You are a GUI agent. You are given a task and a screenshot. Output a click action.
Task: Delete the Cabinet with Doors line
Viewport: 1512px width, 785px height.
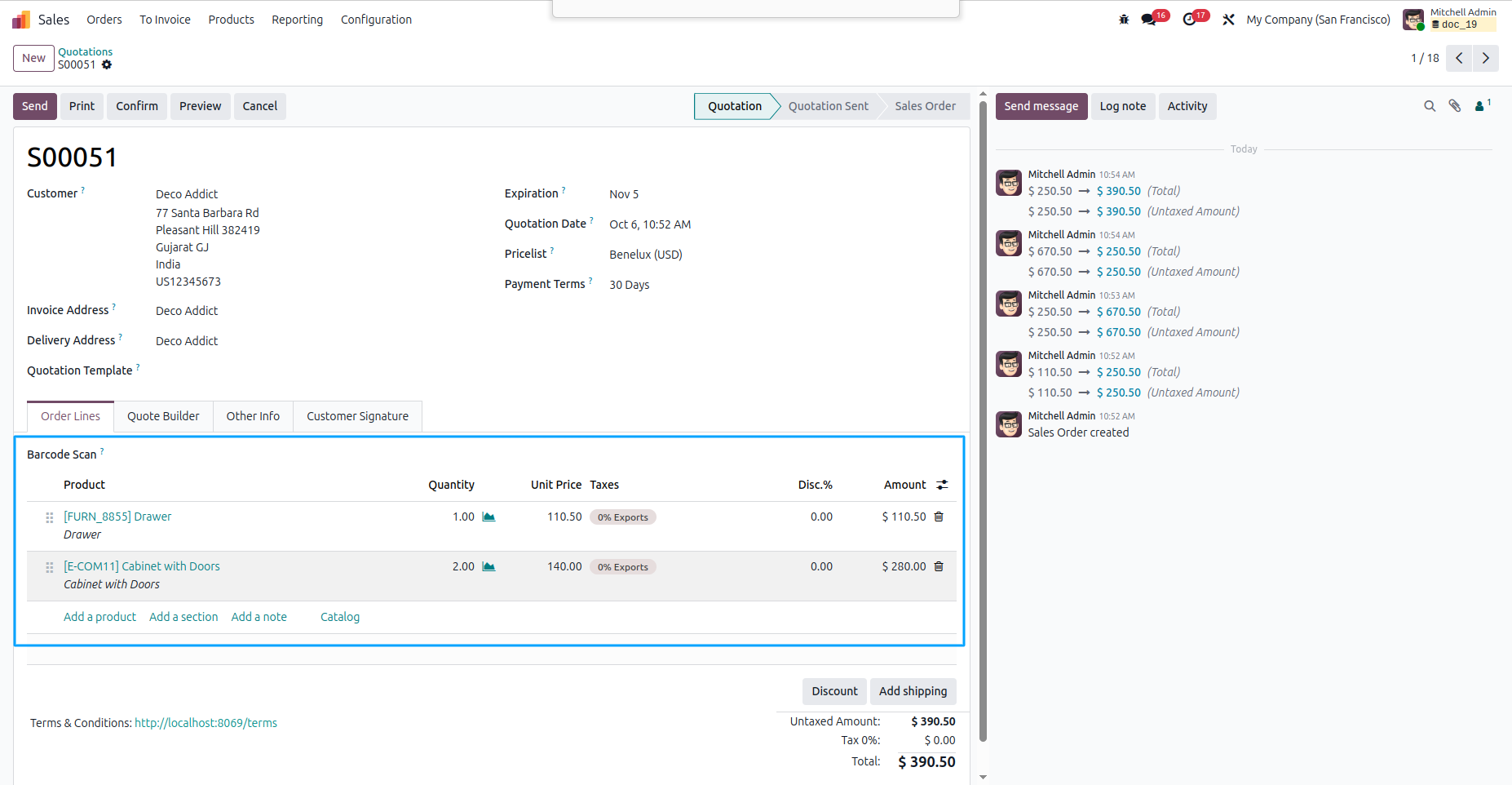tap(939, 566)
